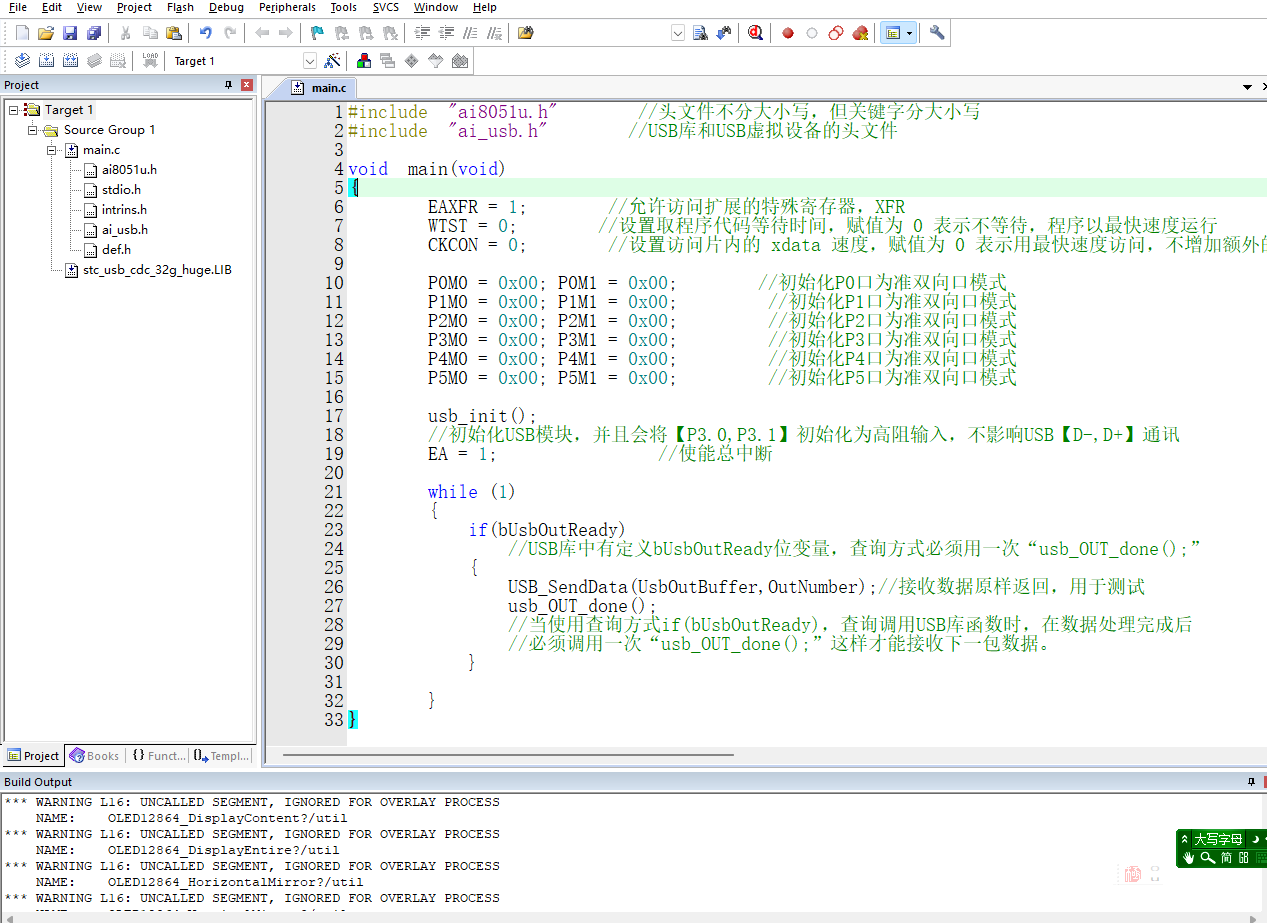The image size is (1267, 923).
Task: Select stdio.h in the project tree
Action: (121, 190)
